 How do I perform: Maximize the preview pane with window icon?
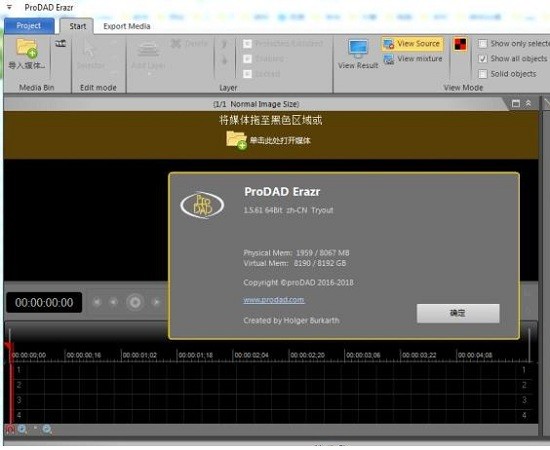click(516, 103)
